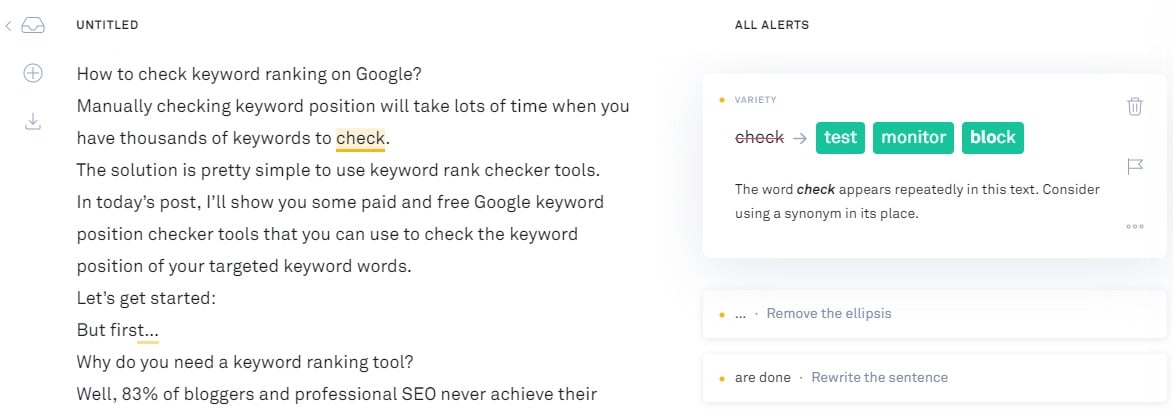Dismiss alert with trash icon
1173x415 pixels.
coord(1135,106)
